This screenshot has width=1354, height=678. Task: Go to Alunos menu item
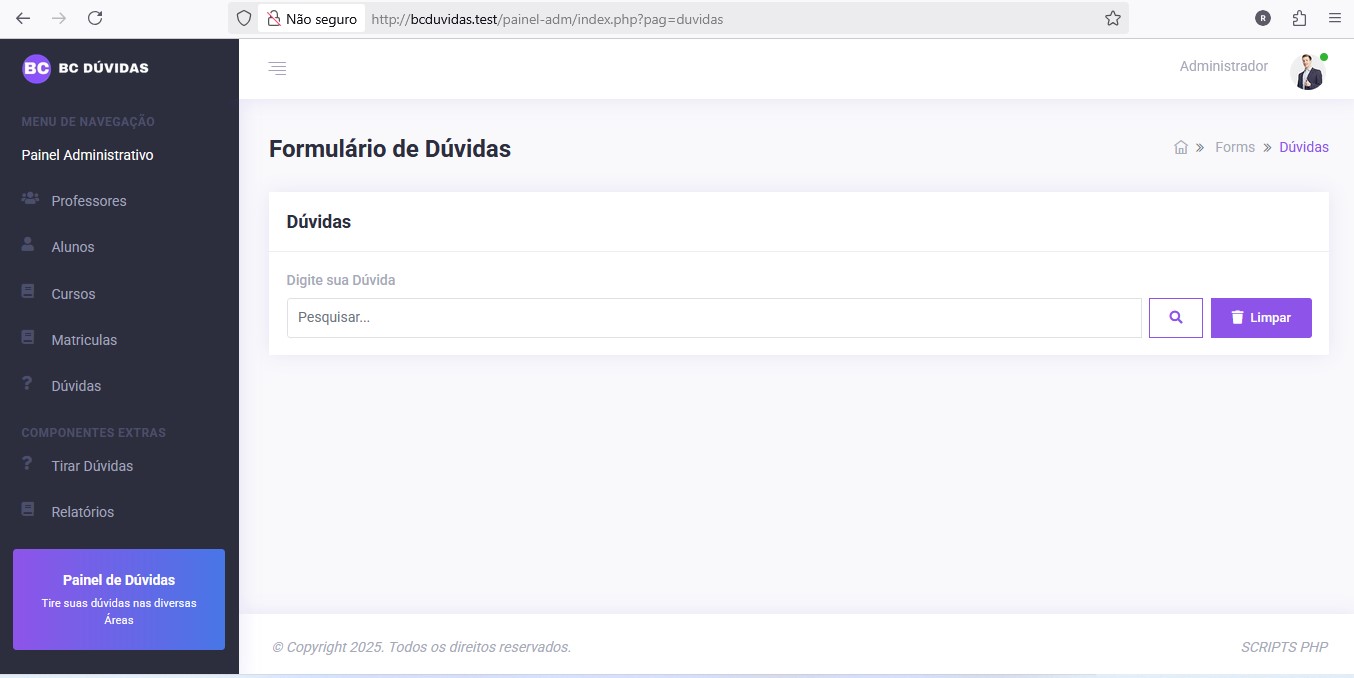[73, 247]
